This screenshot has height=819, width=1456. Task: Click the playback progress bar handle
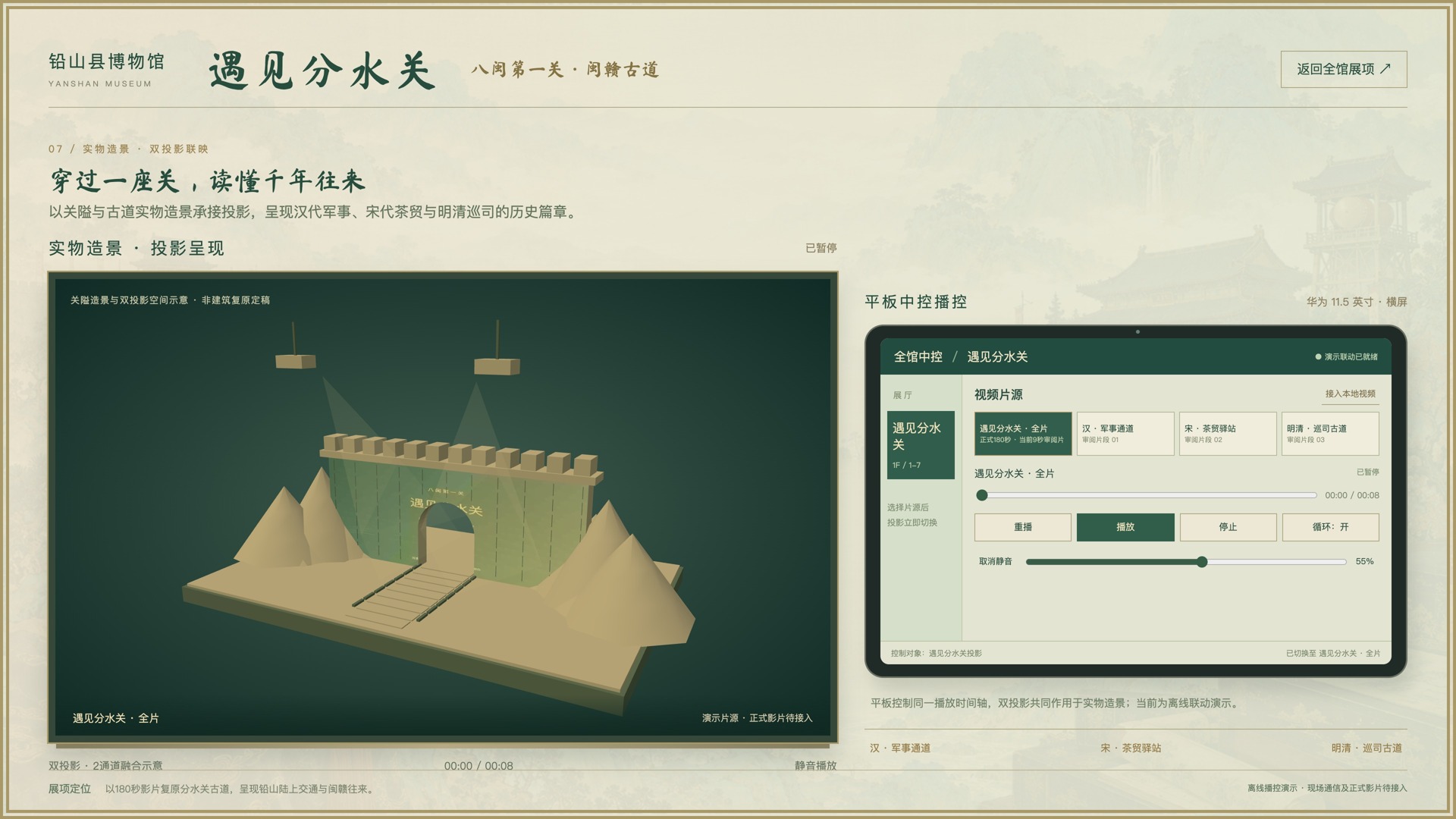(x=982, y=495)
